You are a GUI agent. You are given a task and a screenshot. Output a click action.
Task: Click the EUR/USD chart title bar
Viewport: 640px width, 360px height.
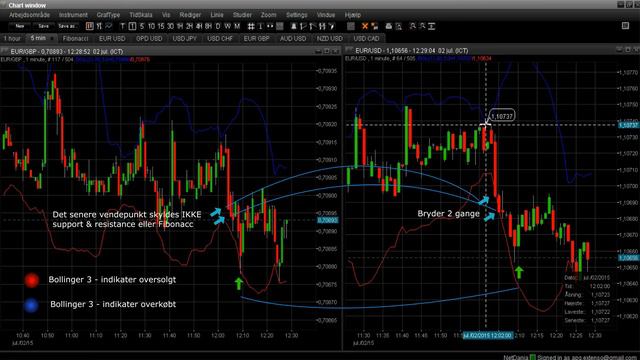click(x=491, y=51)
